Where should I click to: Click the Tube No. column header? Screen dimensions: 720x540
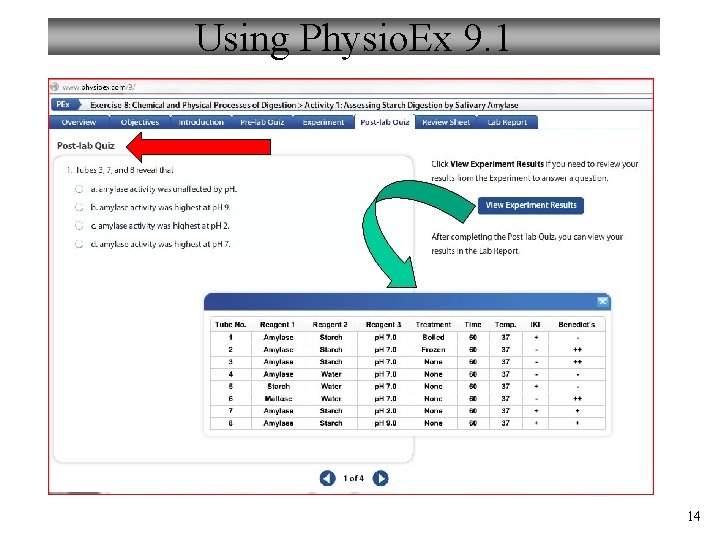[x=231, y=324]
